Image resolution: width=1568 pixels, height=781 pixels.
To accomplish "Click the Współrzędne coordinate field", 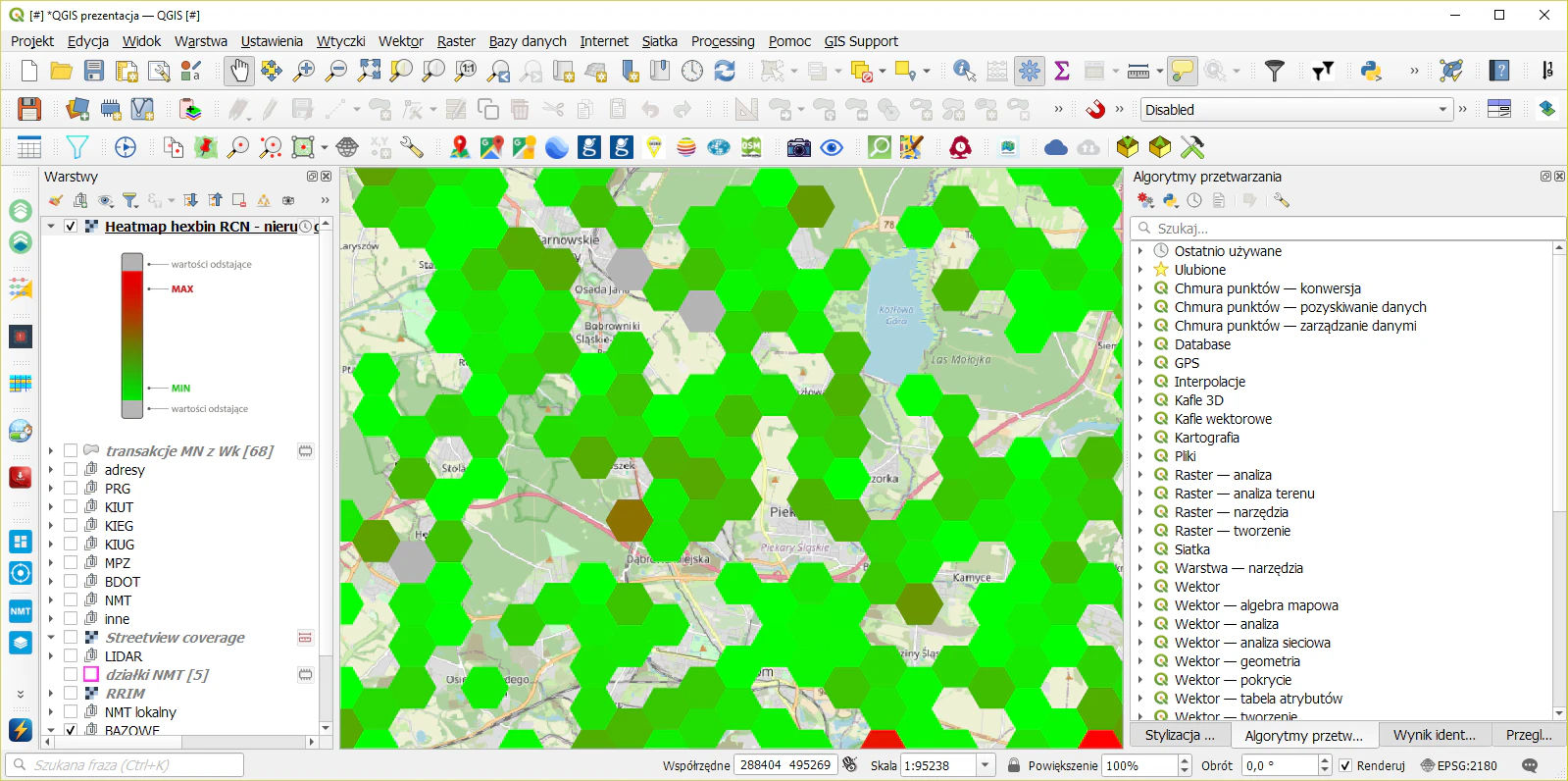I will coord(785,765).
